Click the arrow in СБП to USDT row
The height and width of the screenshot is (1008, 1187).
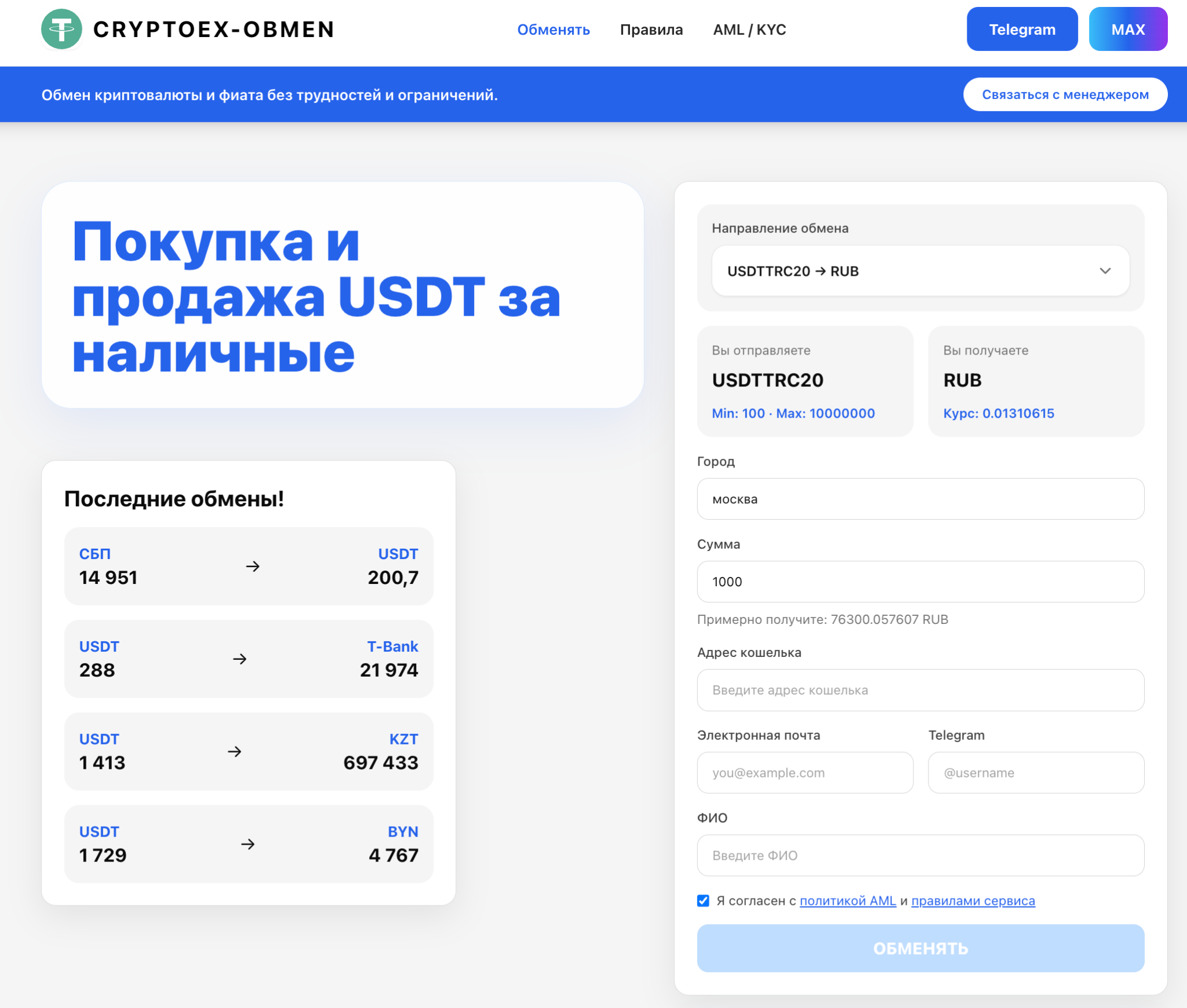tap(253, 566)
